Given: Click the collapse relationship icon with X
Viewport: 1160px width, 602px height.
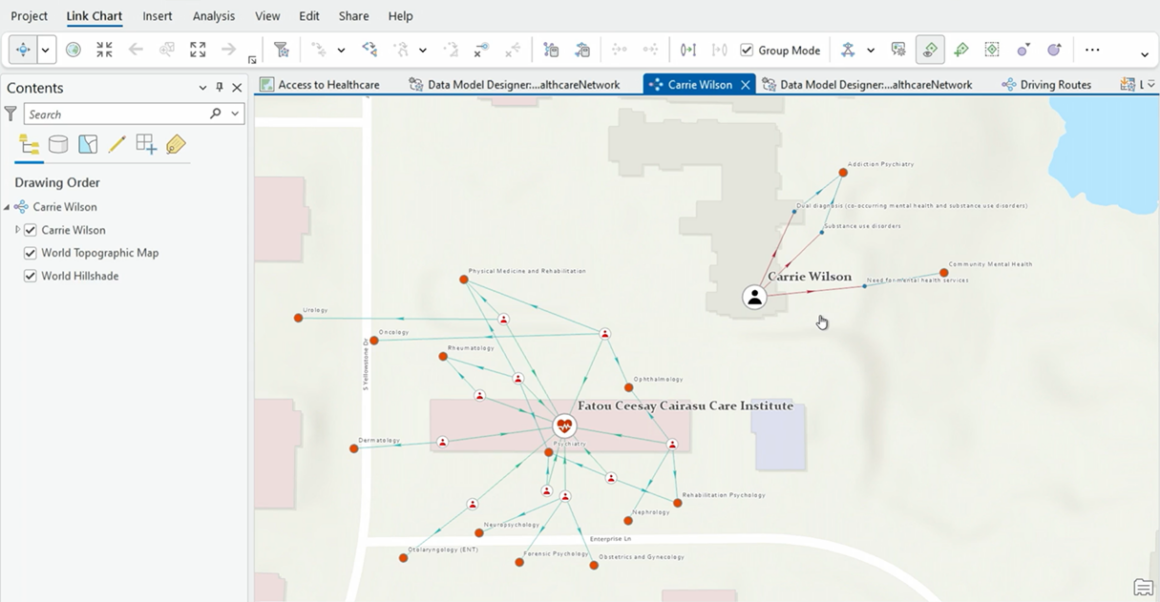Looking at the screenshot, I should point(482,50).
